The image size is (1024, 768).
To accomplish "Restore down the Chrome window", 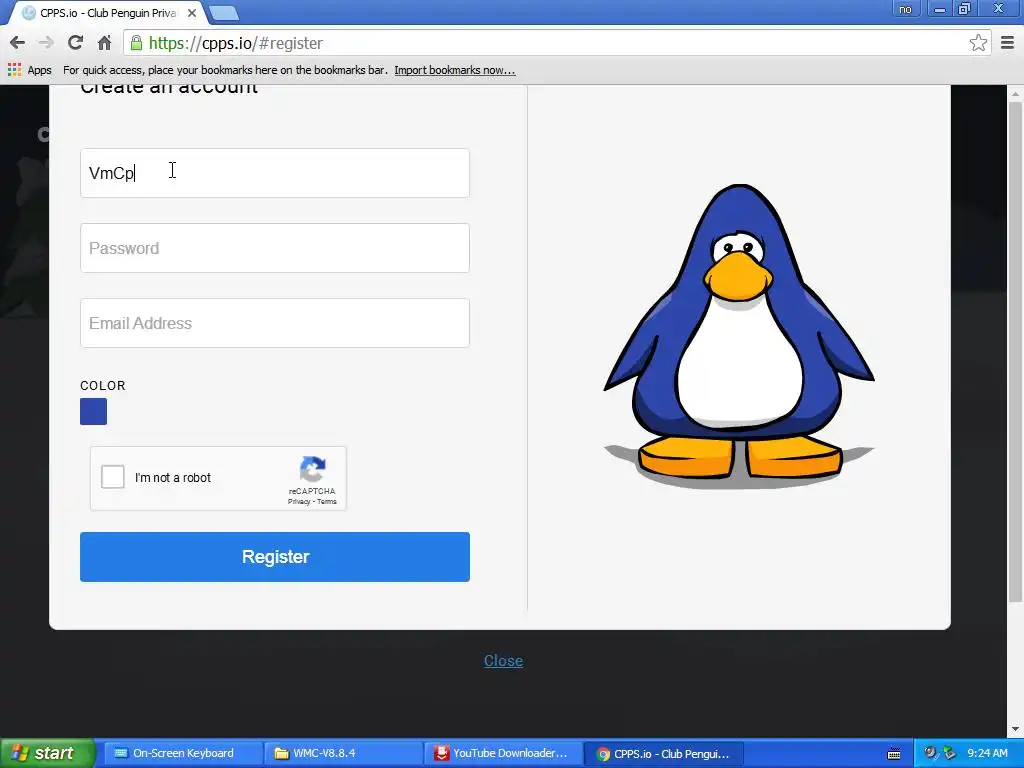I will point(965,9).
